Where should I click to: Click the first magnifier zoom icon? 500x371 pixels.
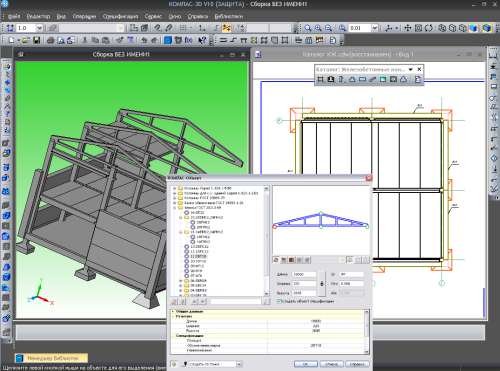308,28
